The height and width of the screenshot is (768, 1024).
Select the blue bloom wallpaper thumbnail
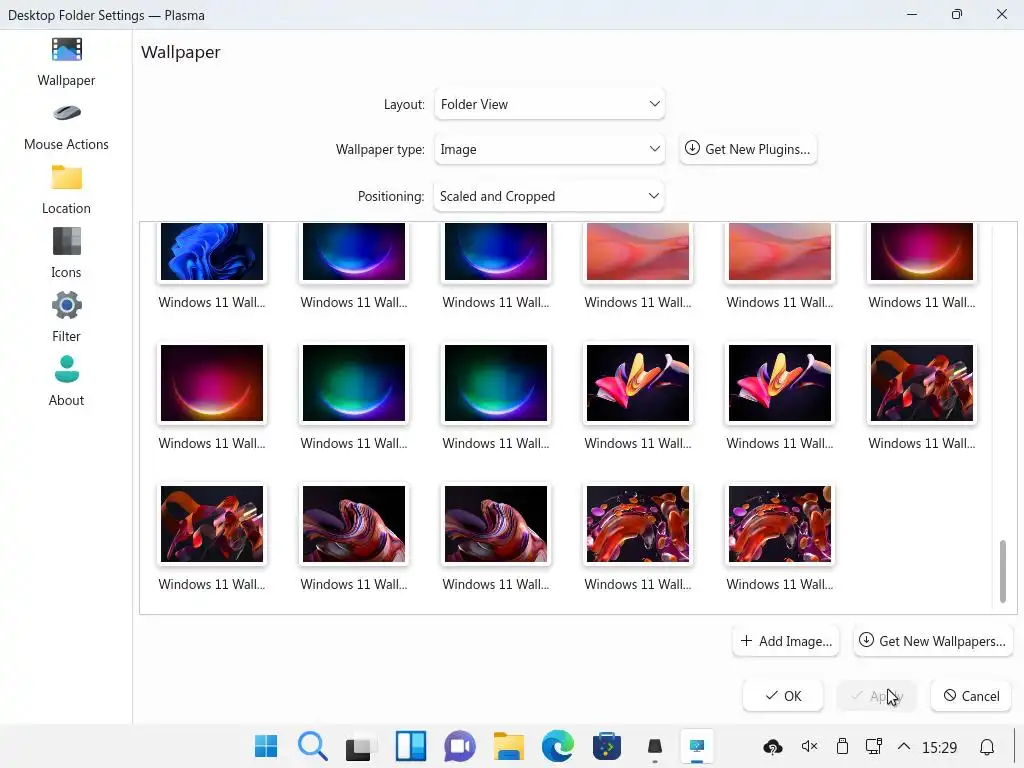[212, 251]
